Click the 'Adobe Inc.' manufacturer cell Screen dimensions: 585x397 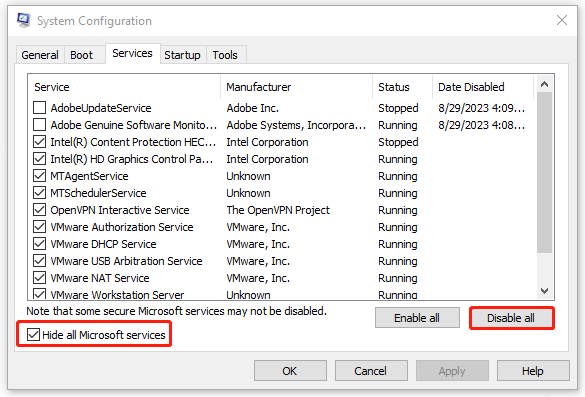coord(253,108)
